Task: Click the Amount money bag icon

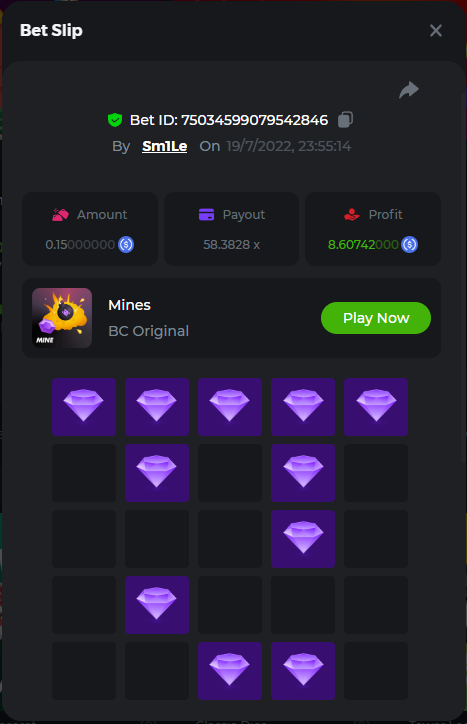Action: [61, 215]
